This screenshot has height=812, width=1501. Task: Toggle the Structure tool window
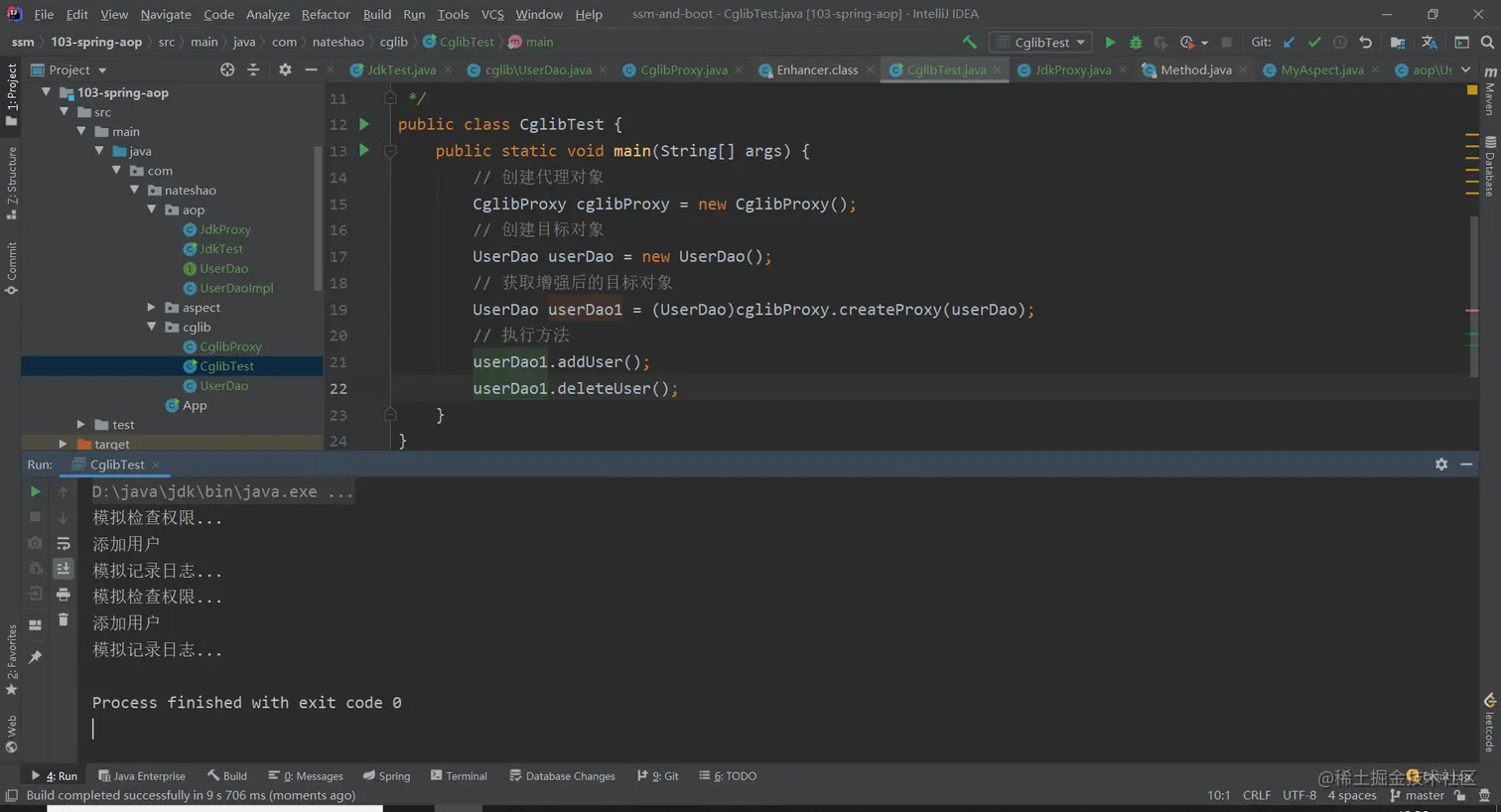[12, 183]
